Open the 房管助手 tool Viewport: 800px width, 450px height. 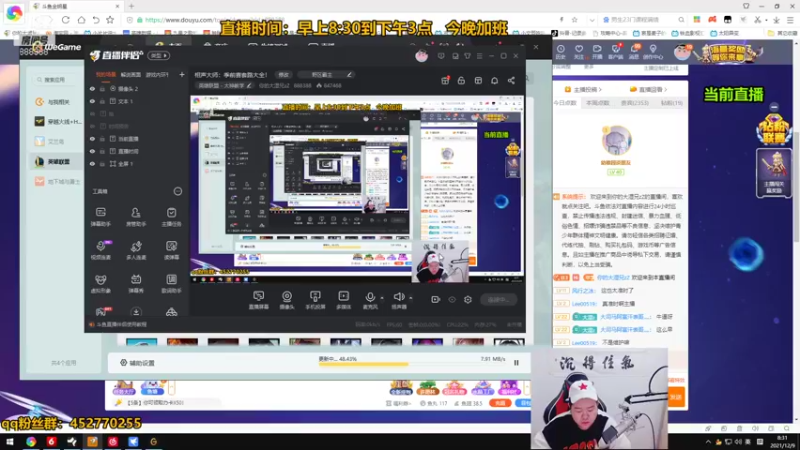coord(136,216)
